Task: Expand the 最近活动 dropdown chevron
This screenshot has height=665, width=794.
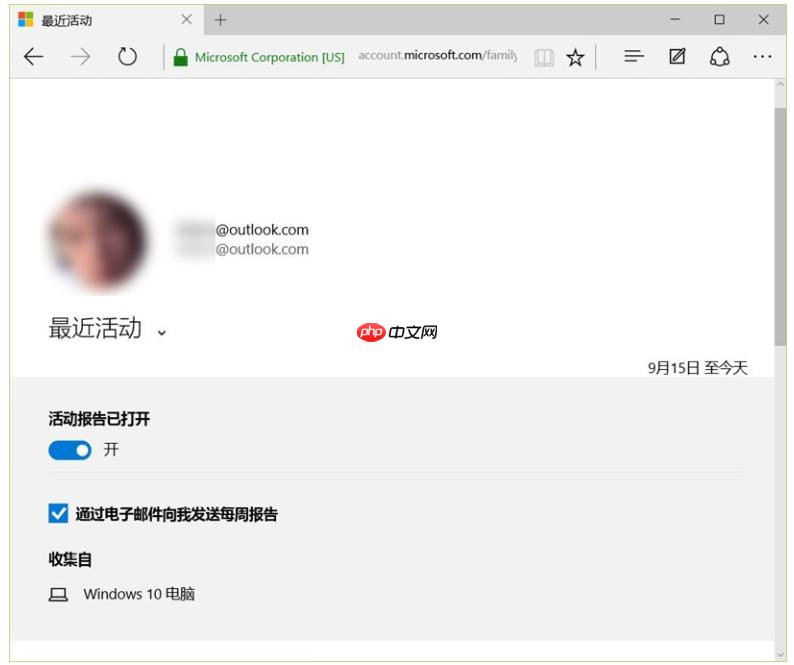Action: (x=162, y=333)
